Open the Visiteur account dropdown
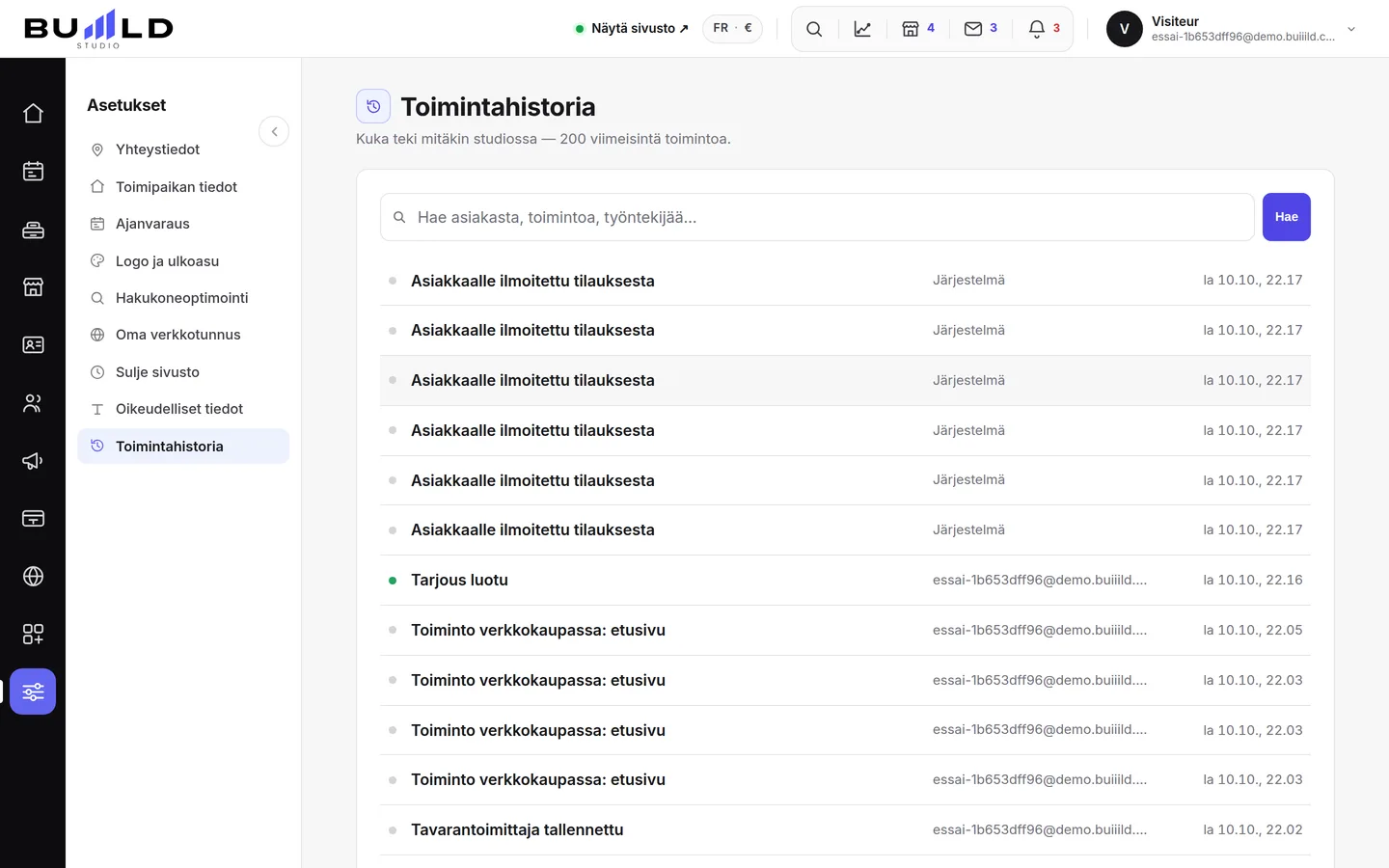Viewport: 1389px width, 868px height. coord(1232,29)
